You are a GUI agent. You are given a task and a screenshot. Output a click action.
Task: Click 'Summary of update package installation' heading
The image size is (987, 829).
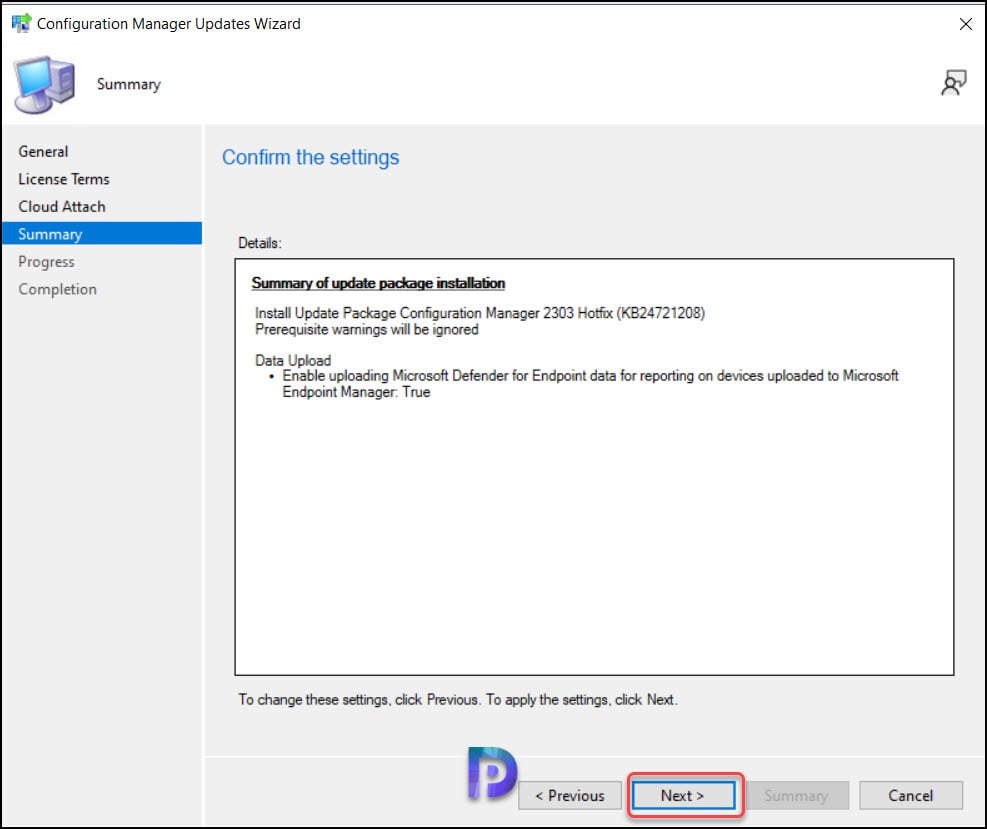(378, 283)
